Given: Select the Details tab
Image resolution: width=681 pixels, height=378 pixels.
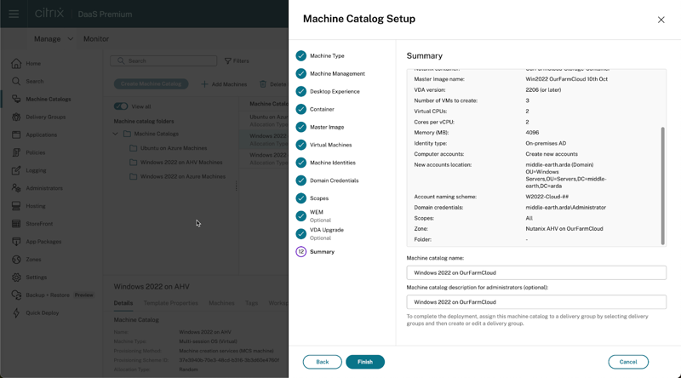Looking at the screenshot, I should point(123,303).
